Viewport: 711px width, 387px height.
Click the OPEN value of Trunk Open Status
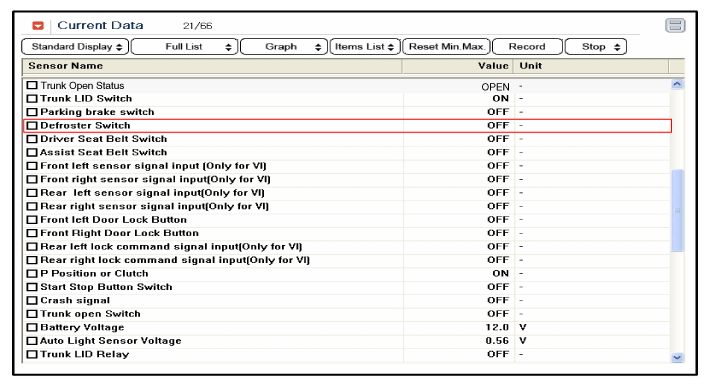[x=495, y=87]
